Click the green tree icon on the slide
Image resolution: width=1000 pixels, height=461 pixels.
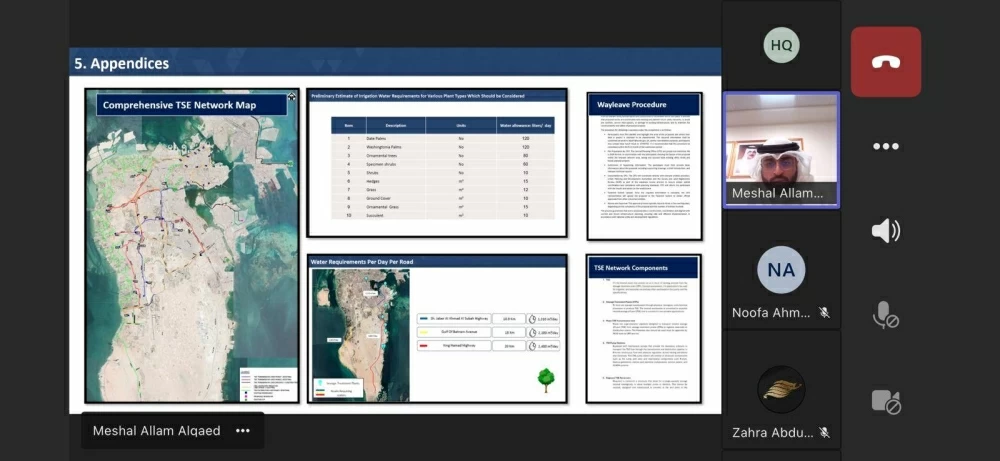coord(546,379)
